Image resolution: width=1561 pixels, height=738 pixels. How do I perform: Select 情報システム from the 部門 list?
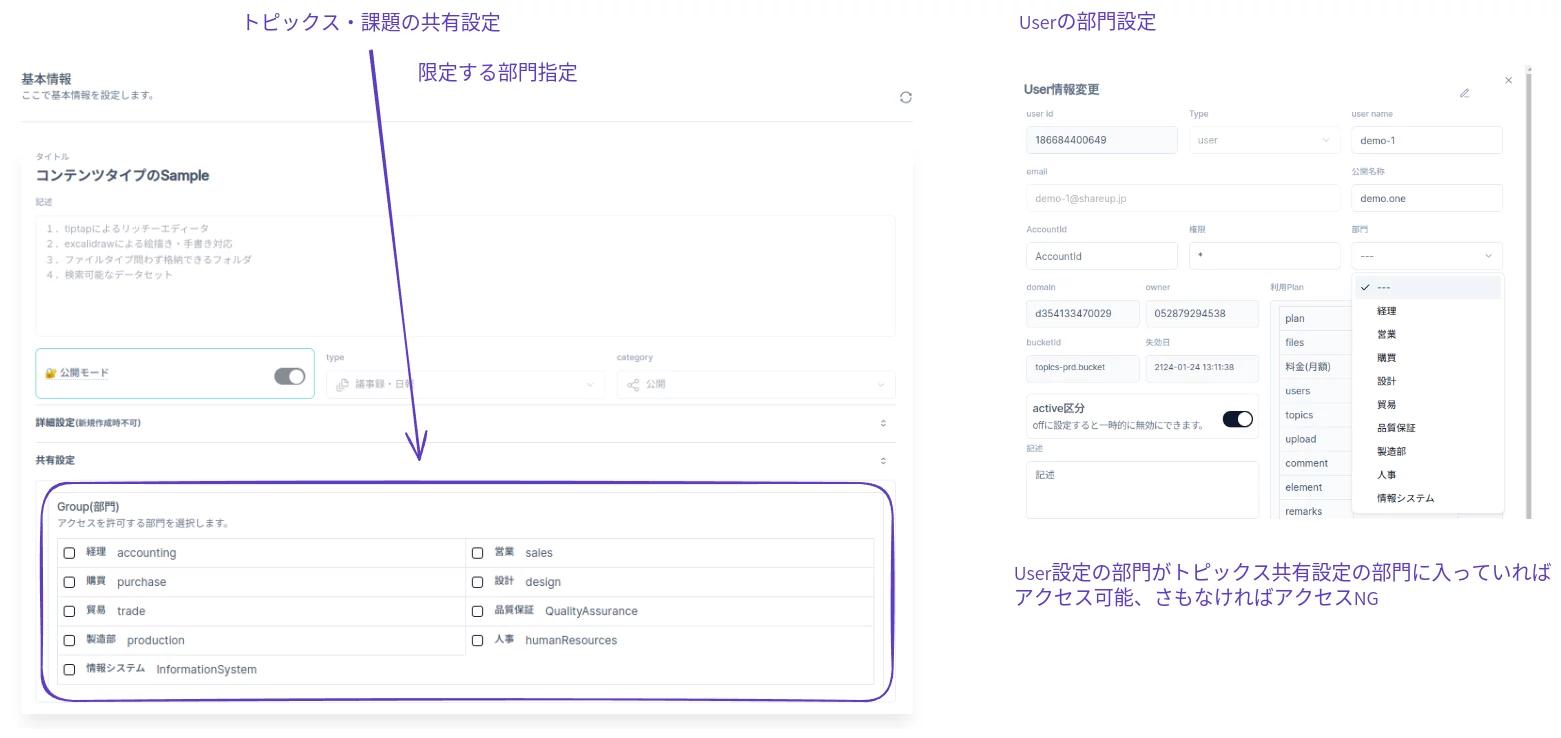tap(1428, 498)
